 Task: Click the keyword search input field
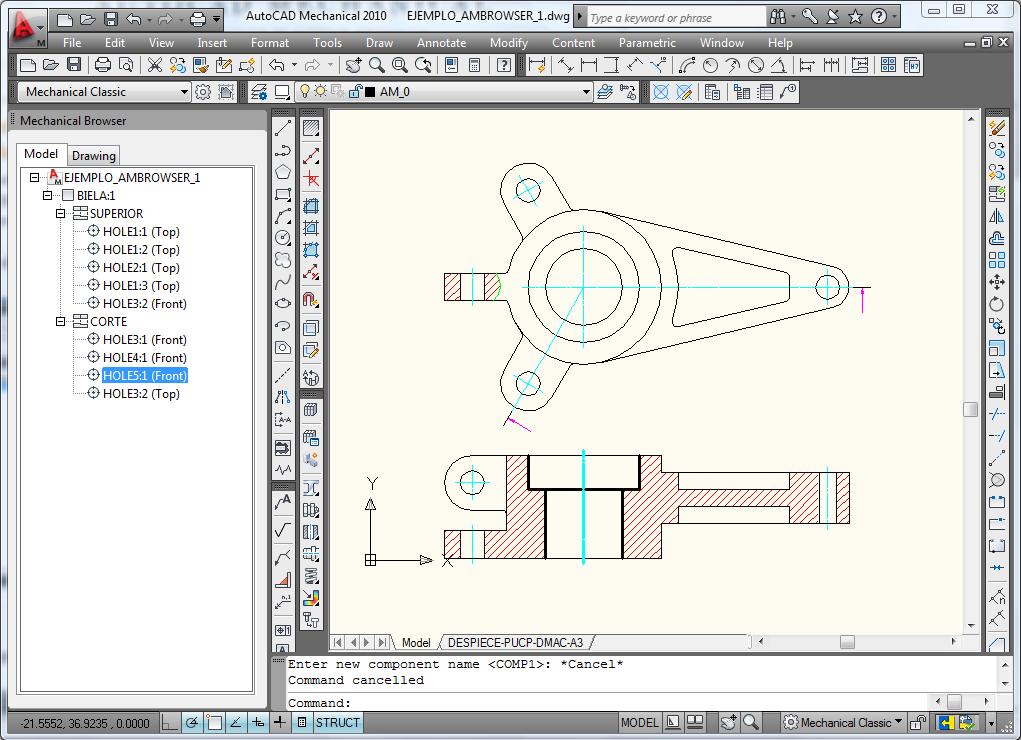click(676, 18)
